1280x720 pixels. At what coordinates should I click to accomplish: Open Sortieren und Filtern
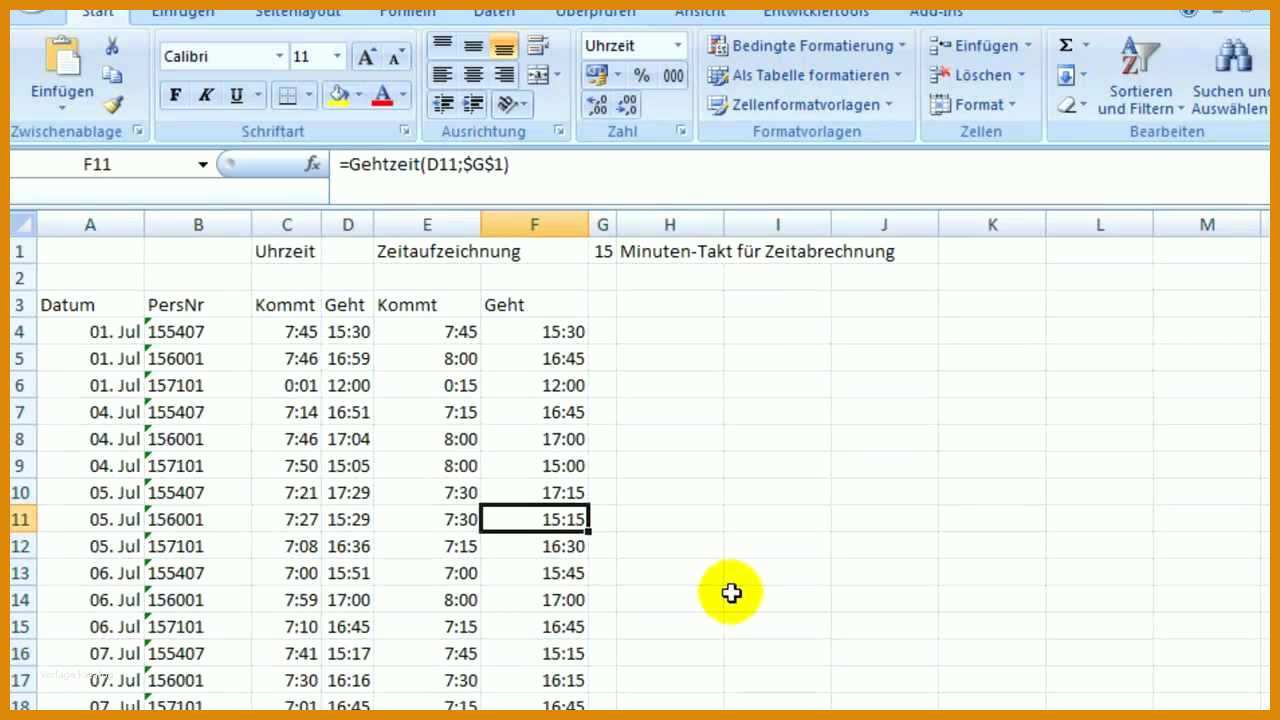tap(1140, 76)
